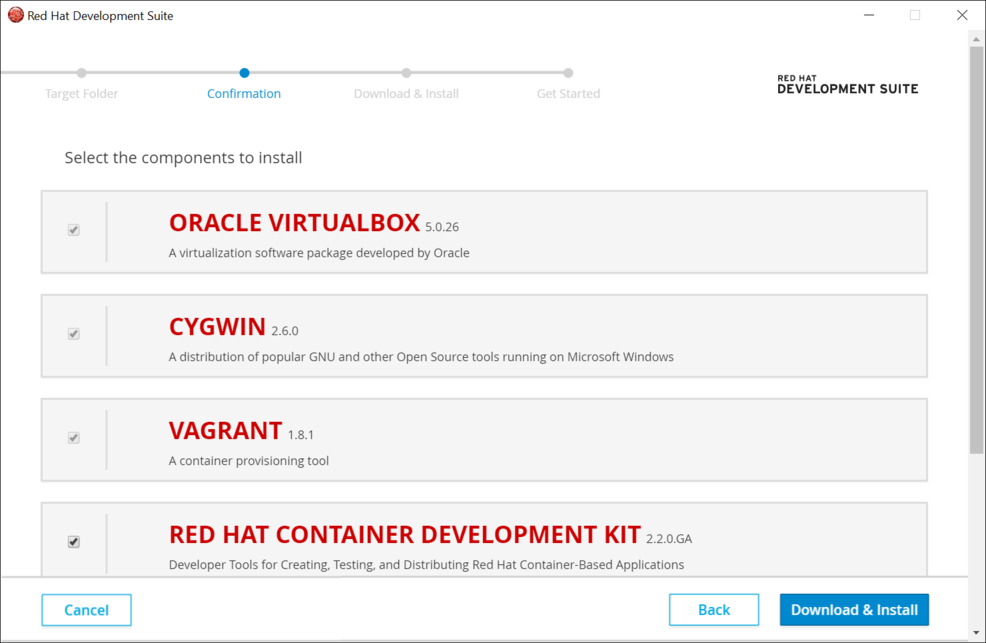The image size is (986, 643).
Task: Deselect Red Hat Container Development Kit checkbox
Action: [73, 542]
